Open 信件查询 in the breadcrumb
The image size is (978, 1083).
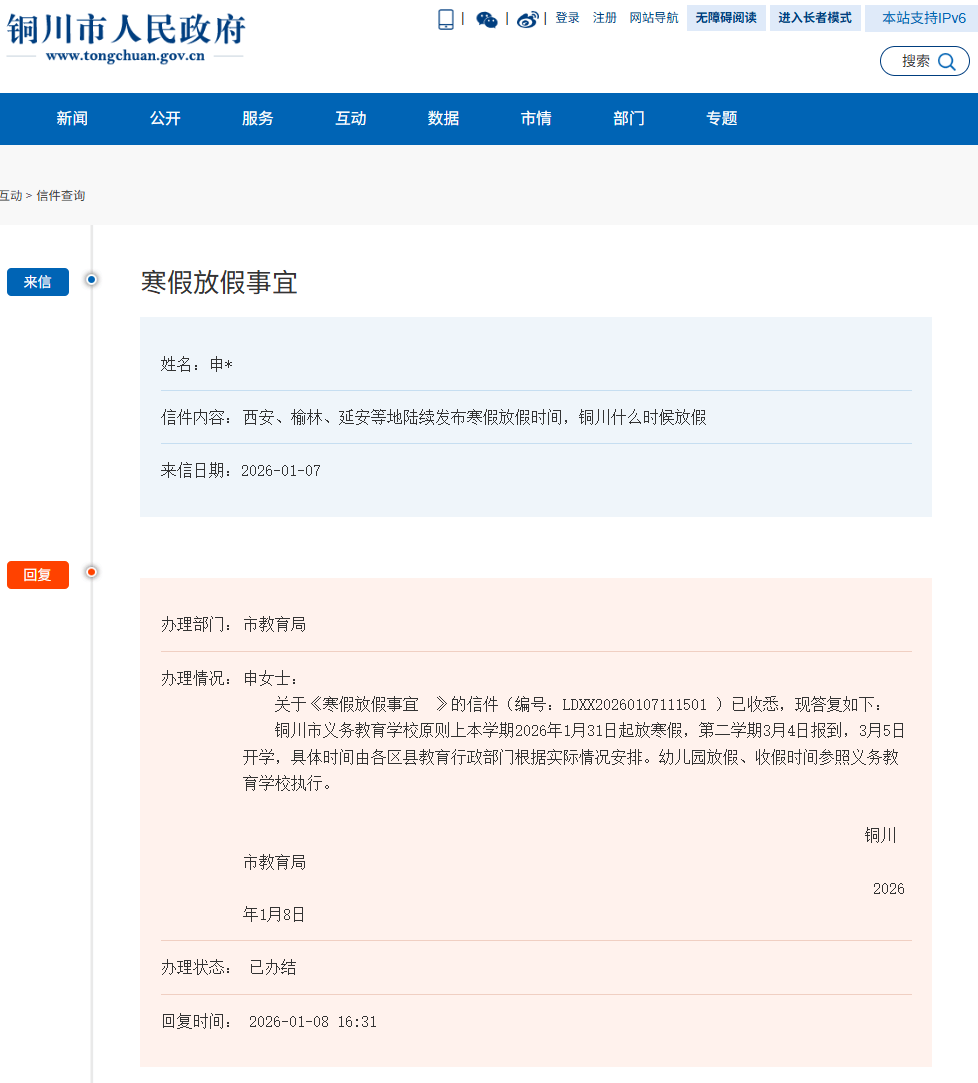[x=63, y=195]
